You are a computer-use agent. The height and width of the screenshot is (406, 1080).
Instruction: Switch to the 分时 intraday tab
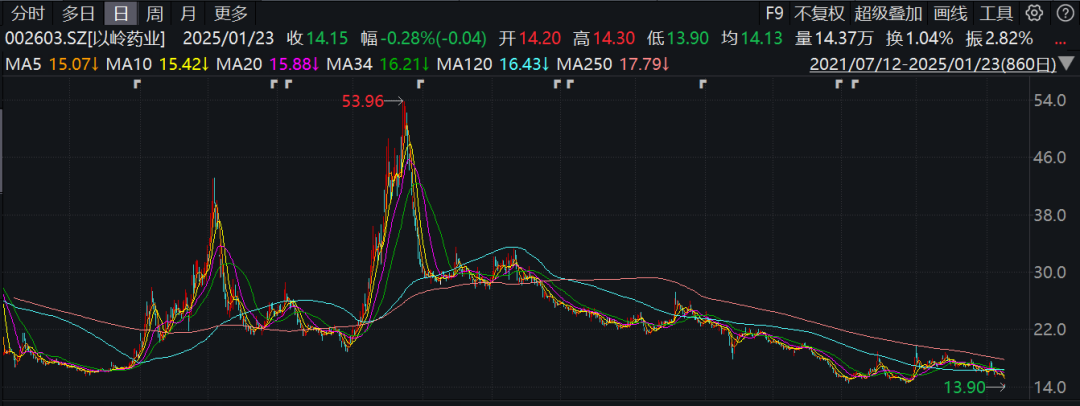click(x=28, y=13)
